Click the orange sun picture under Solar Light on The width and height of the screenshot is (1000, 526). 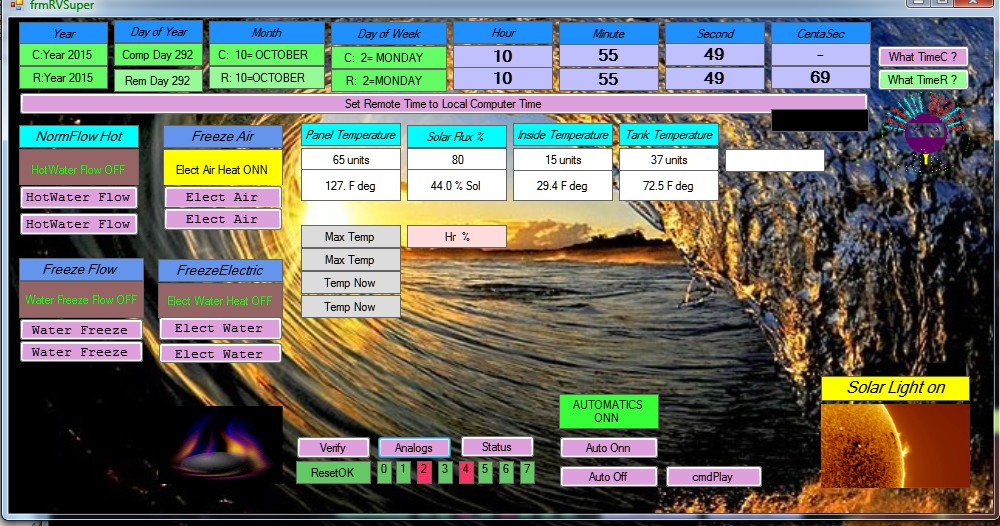895,446
